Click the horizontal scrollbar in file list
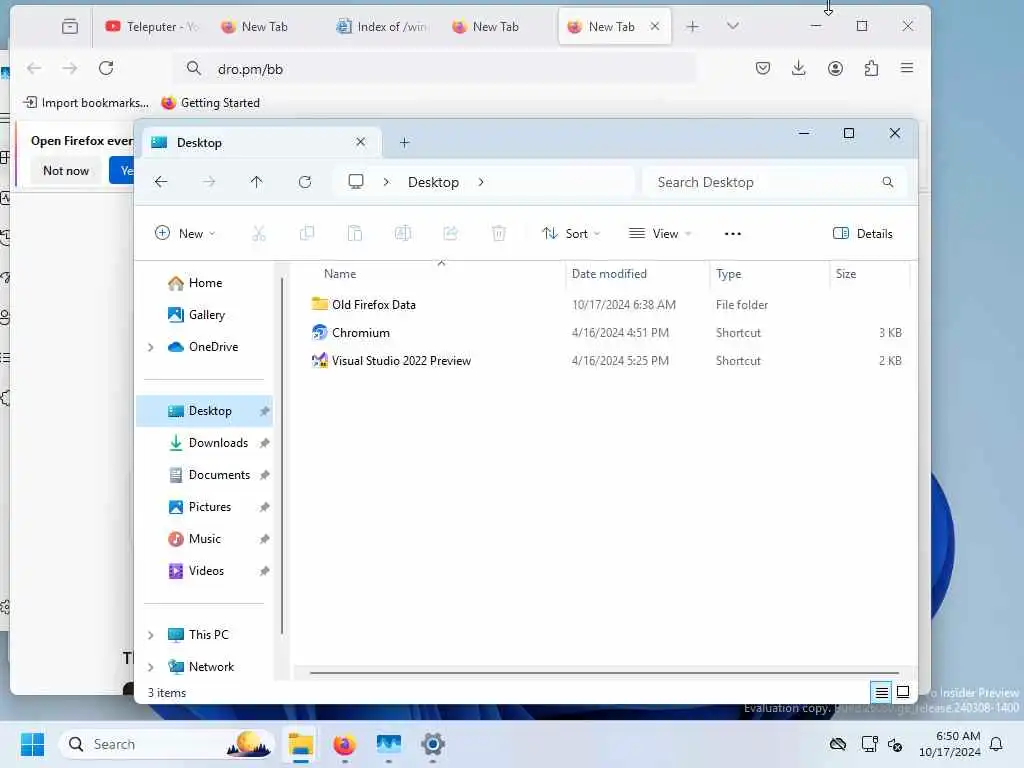This screenshot has height=768, width=1024. (604, 672)
